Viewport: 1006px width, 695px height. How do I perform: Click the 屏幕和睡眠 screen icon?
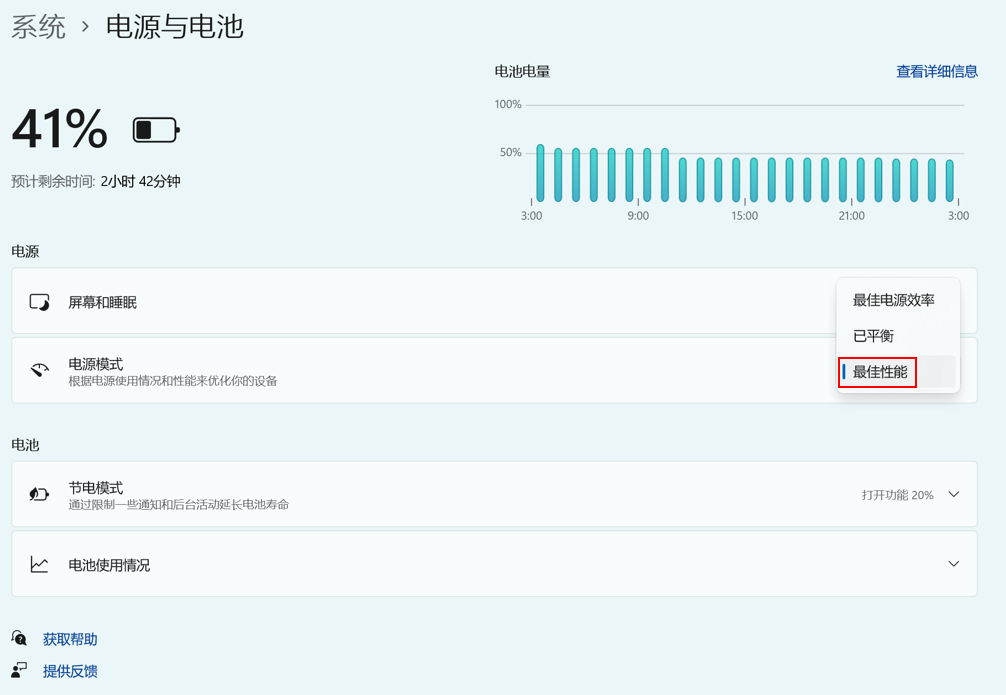[39, 302]
